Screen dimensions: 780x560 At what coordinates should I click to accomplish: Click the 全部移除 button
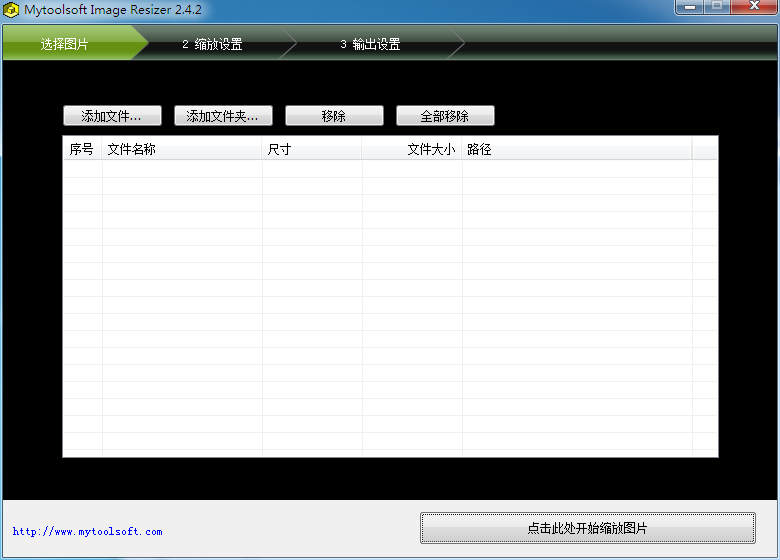[x=445, y=116]
